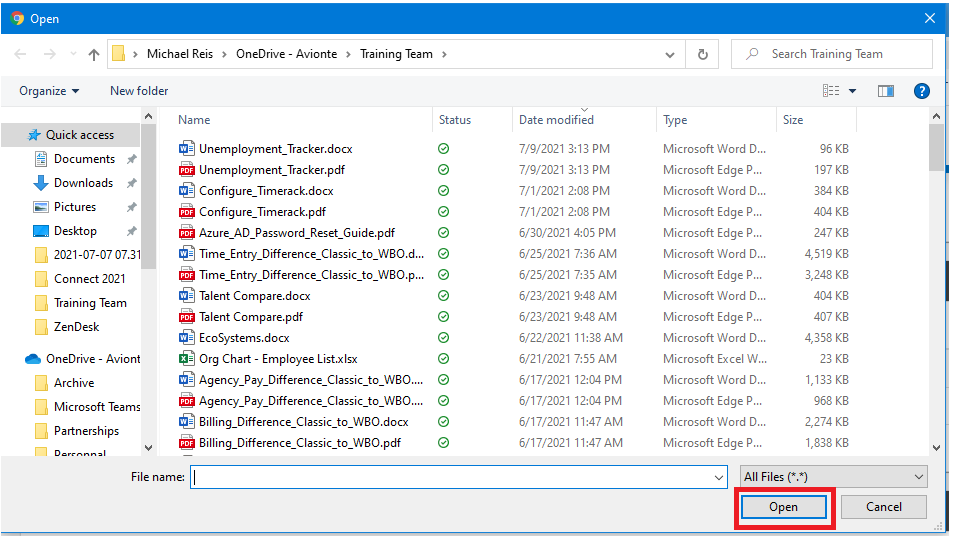This screenshot has width=956, height=540.
Task: Open Training Team folder in sidebar
Action: 90,303
